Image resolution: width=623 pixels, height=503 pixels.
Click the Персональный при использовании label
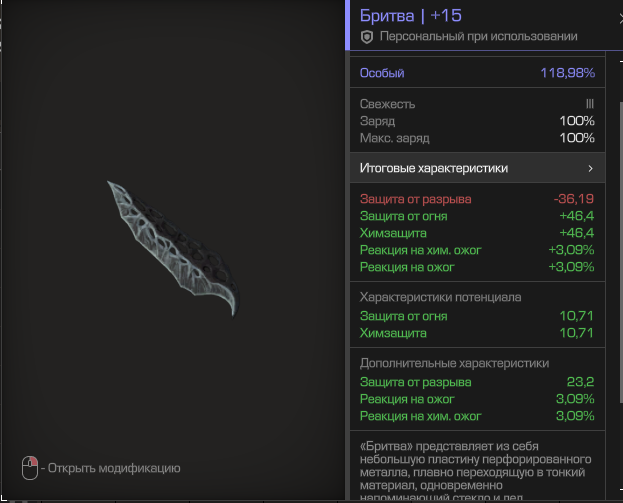(479, 36)
